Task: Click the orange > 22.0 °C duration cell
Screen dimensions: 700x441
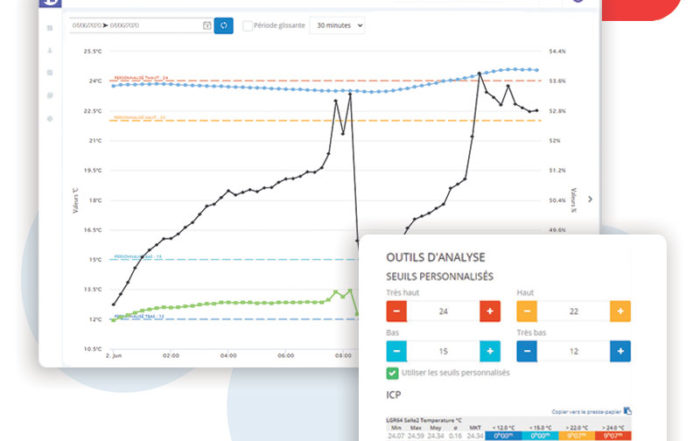Action: pyautogui.click(x=576, y=436)
